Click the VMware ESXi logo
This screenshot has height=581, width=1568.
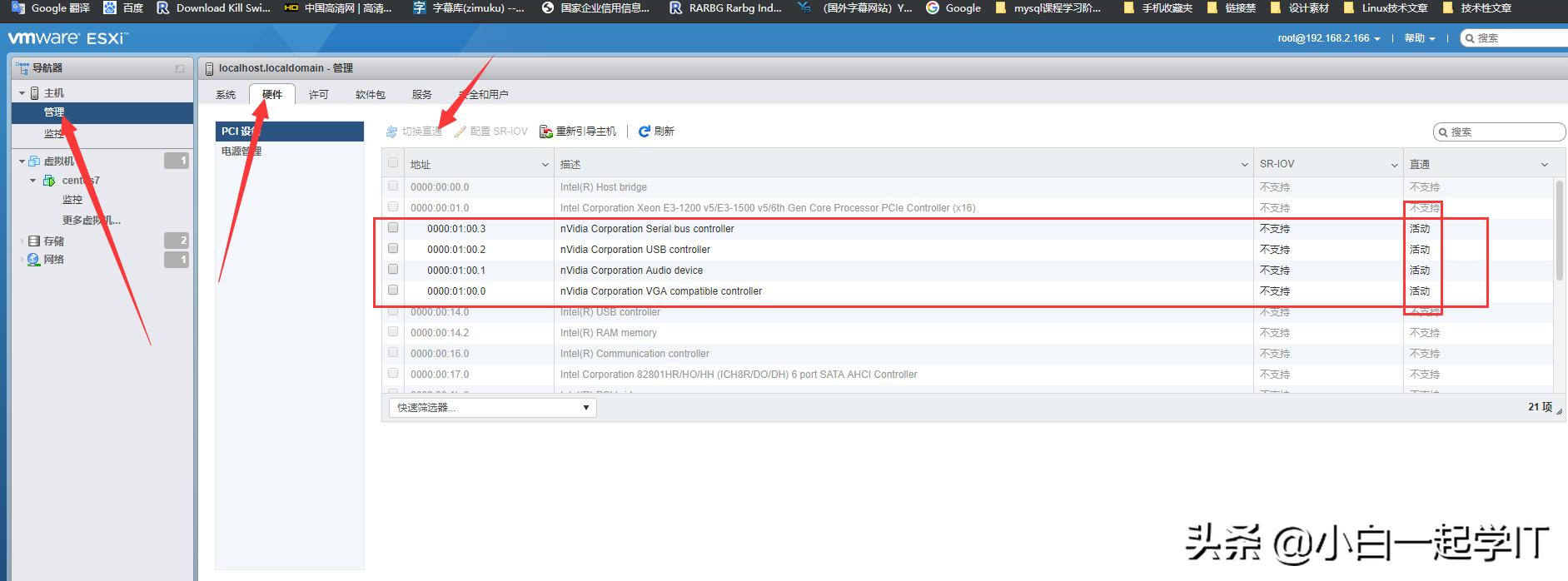(x=67, y=38)
